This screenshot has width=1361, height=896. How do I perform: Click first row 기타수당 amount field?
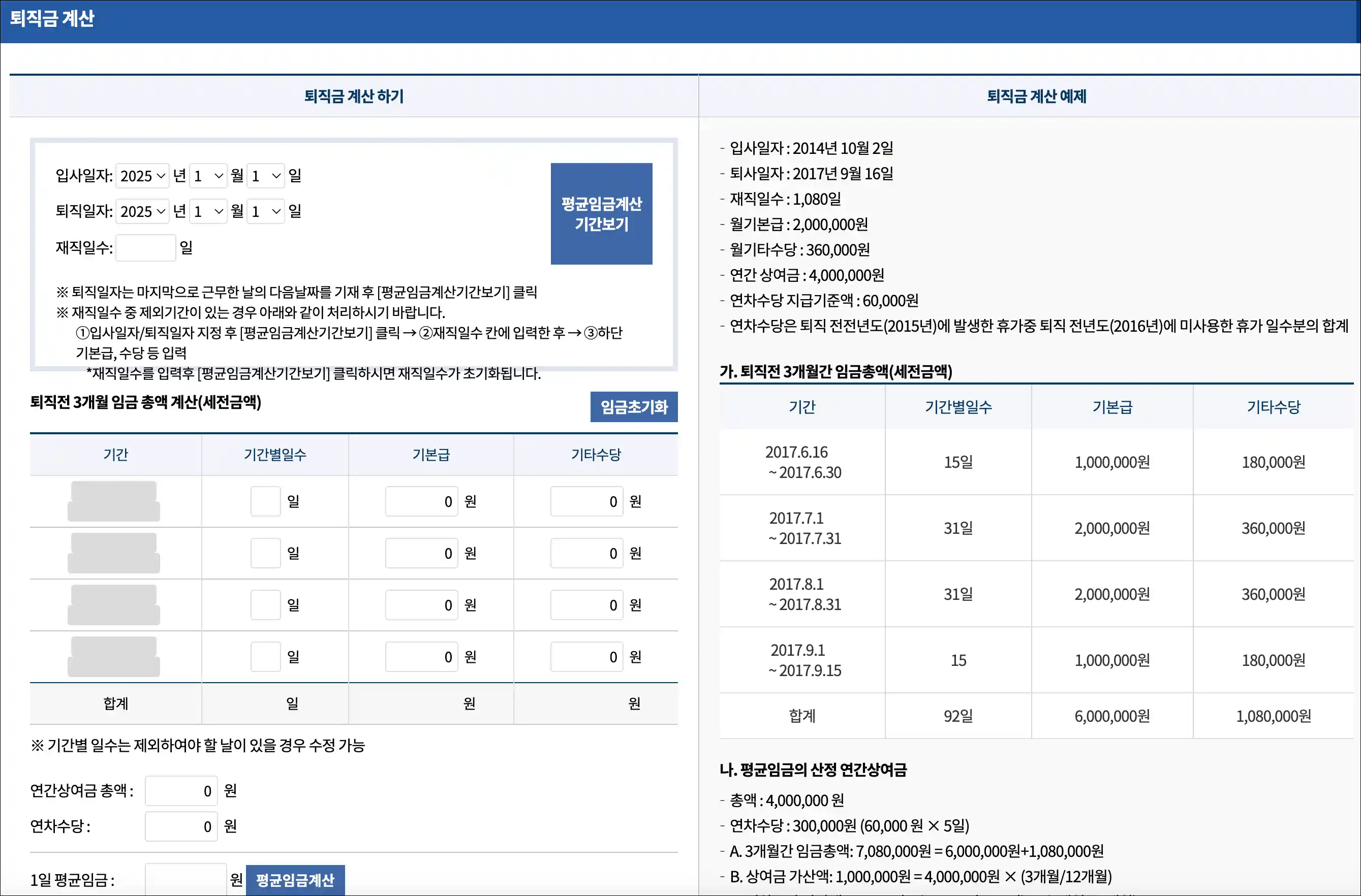[x=586, y=501]
